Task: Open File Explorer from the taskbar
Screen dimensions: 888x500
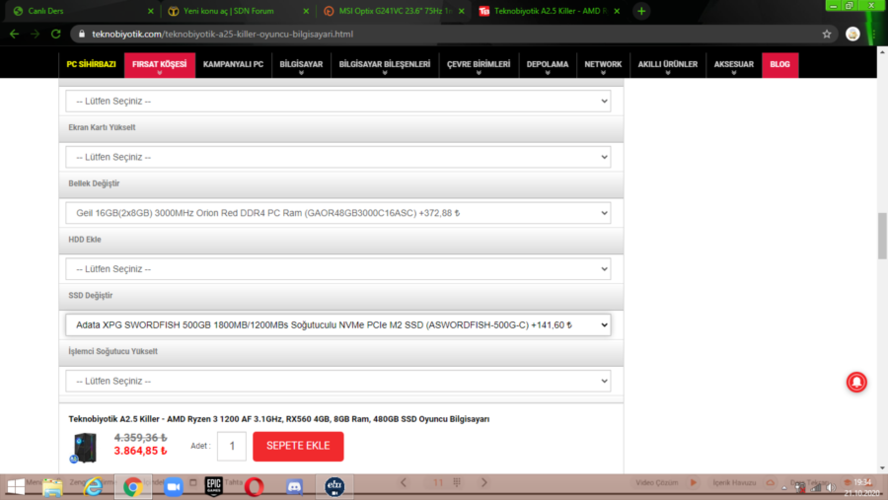Action: click(52, 487)
